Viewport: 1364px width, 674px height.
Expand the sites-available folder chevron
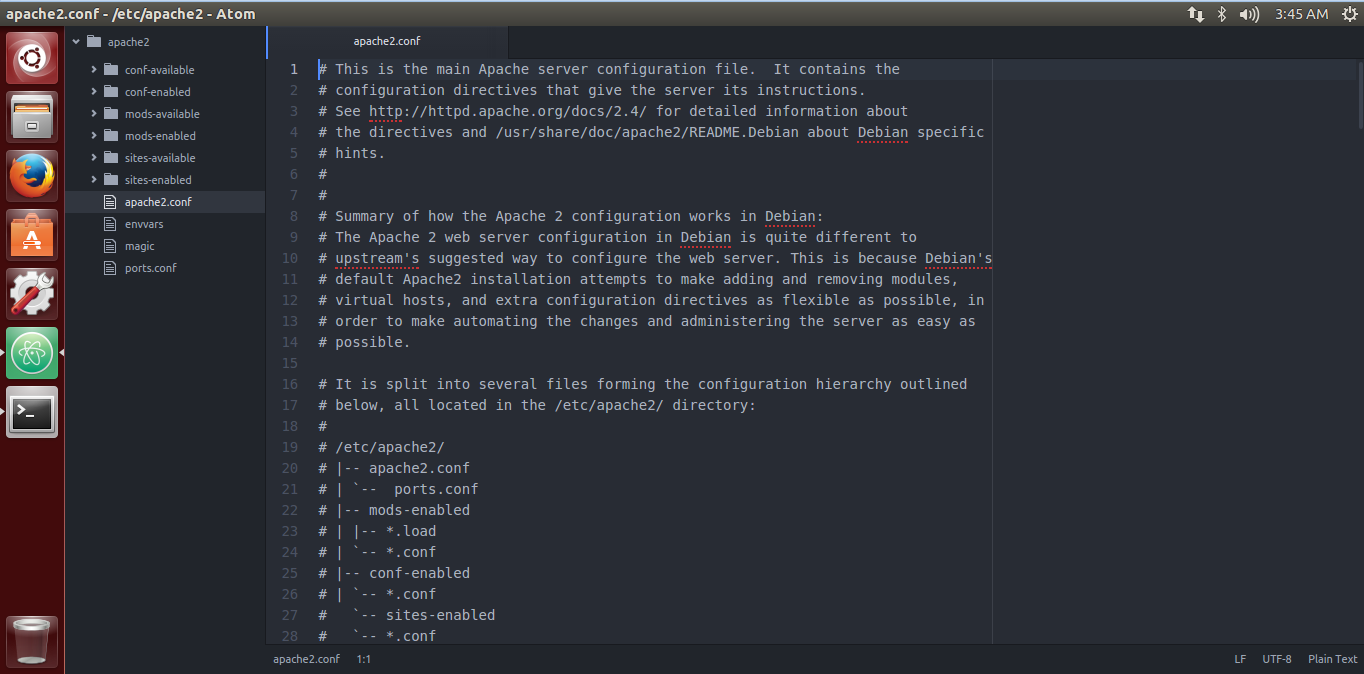pos(93,158)
